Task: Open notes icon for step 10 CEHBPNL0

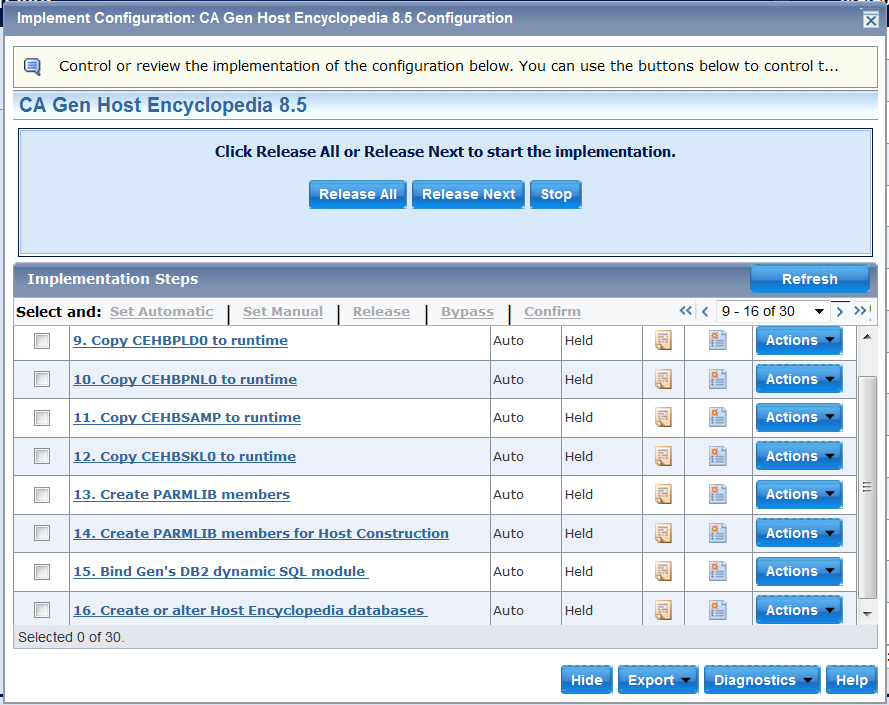Action: 663,379
